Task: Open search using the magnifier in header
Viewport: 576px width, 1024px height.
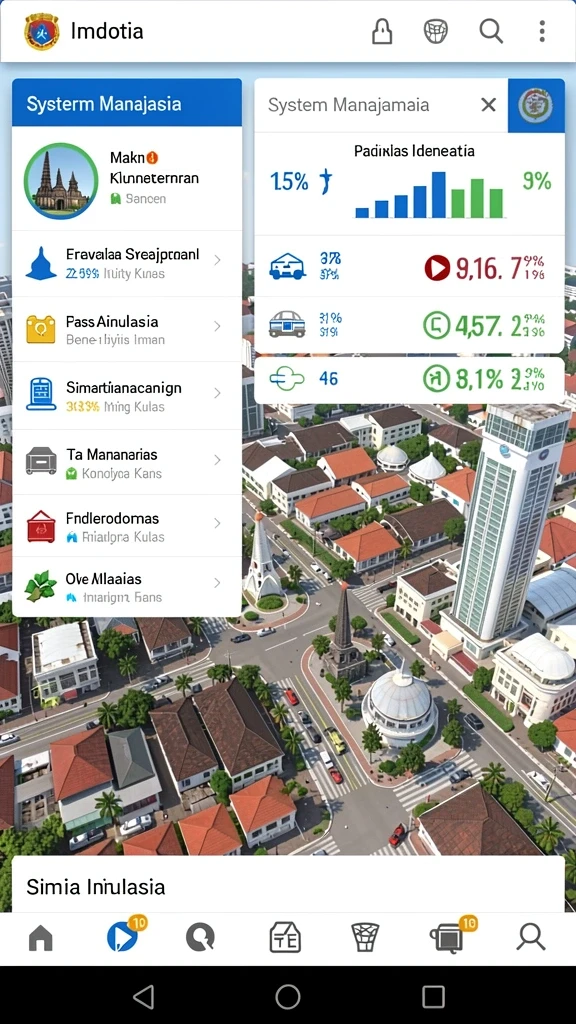Action: 490,31
